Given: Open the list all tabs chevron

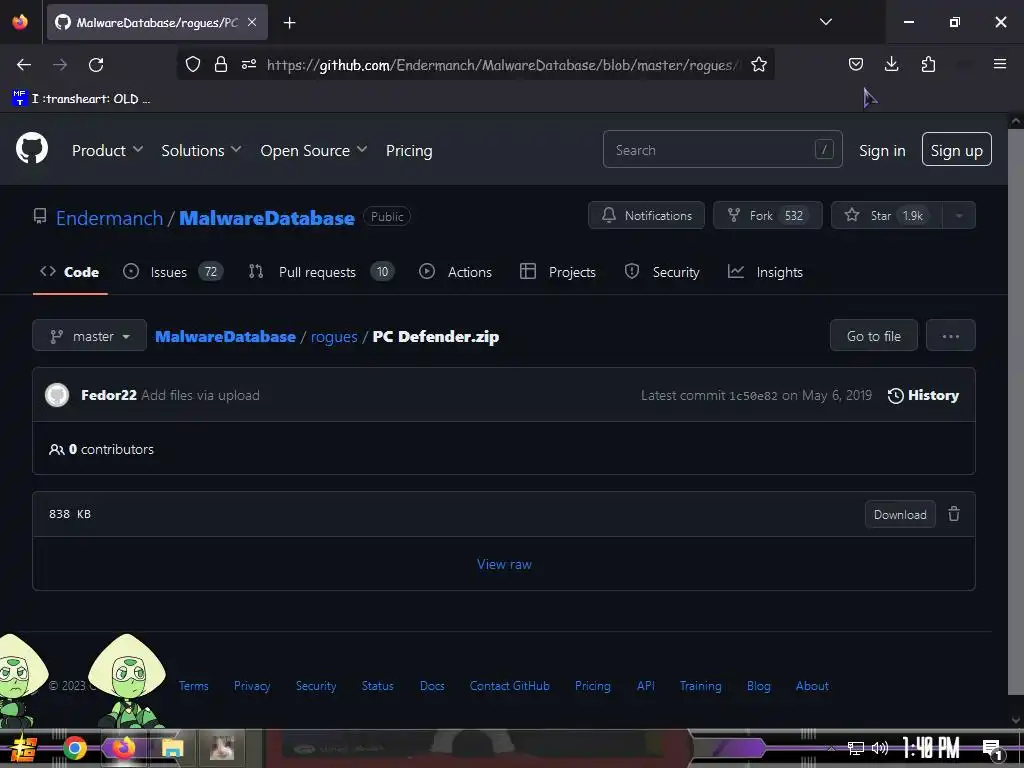Looking at the screenshot, I should tap(825, 22).
